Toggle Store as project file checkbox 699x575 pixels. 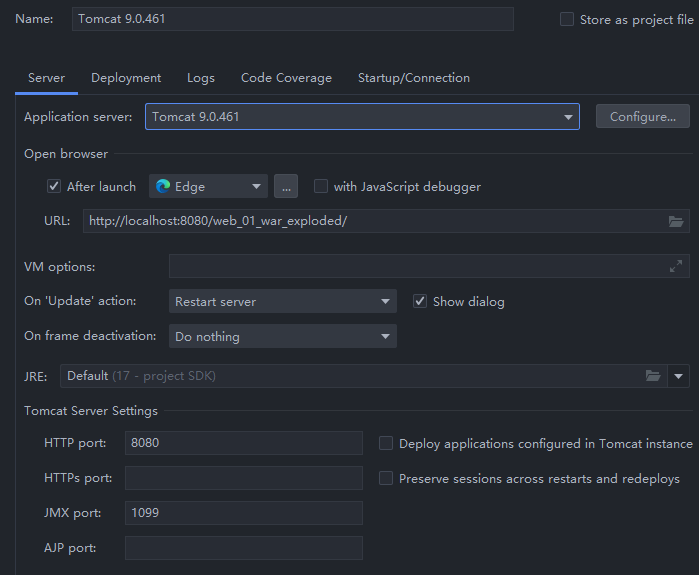click(567, 20)
